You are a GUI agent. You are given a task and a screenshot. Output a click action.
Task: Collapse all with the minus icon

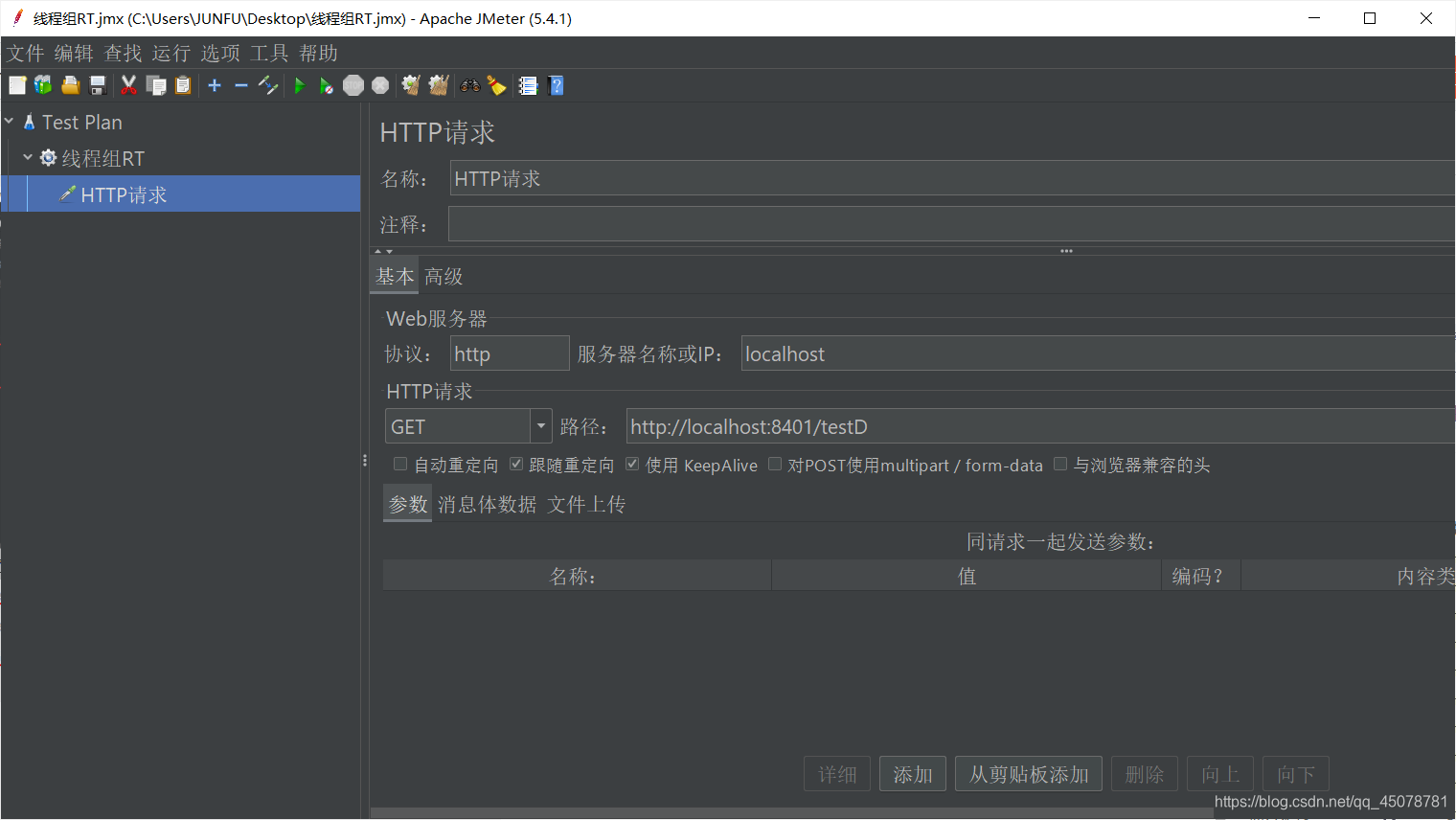tap(241, 85)
